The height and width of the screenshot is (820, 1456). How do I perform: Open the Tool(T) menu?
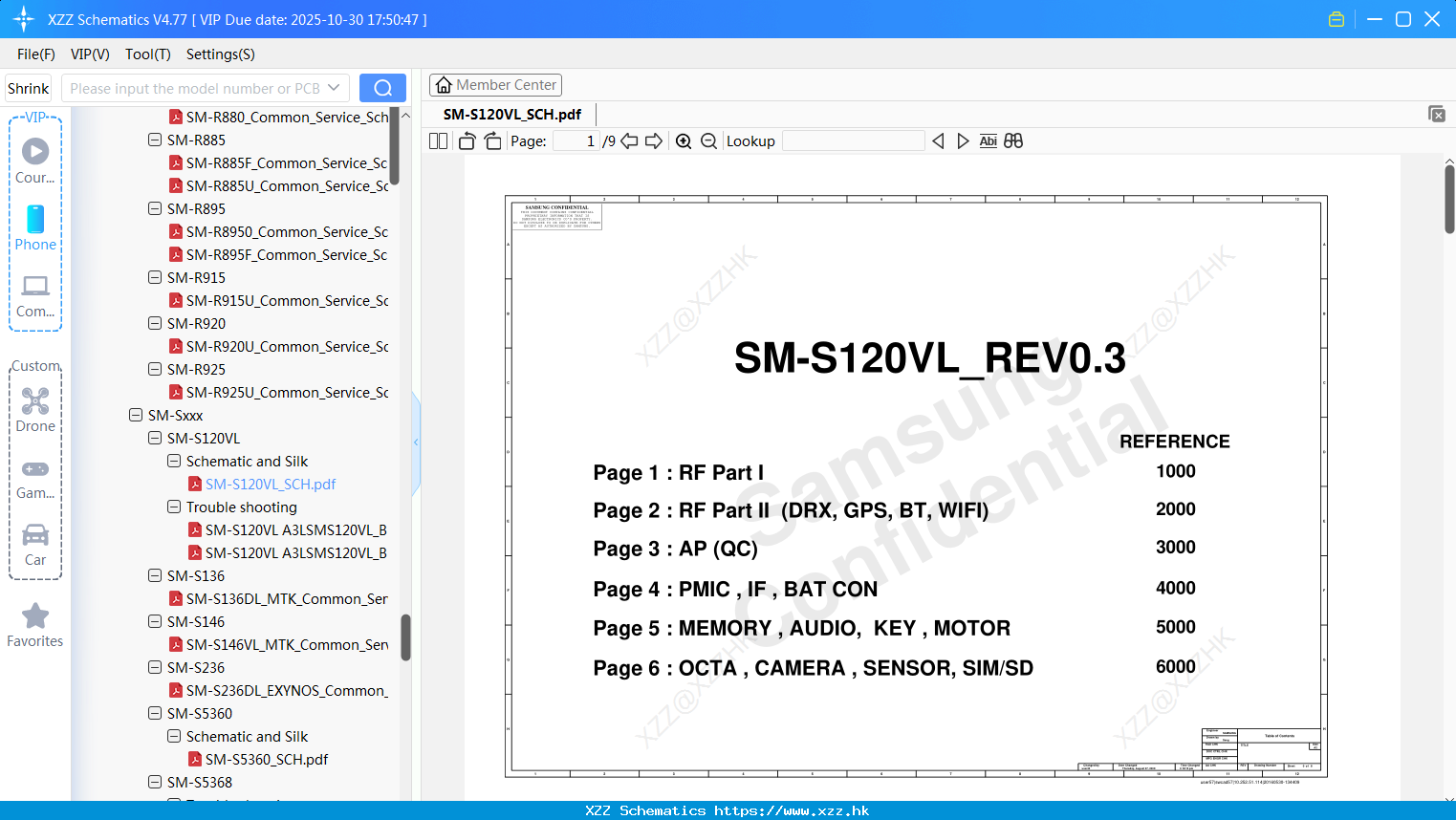pyautogui.click(x=148, y=54)
